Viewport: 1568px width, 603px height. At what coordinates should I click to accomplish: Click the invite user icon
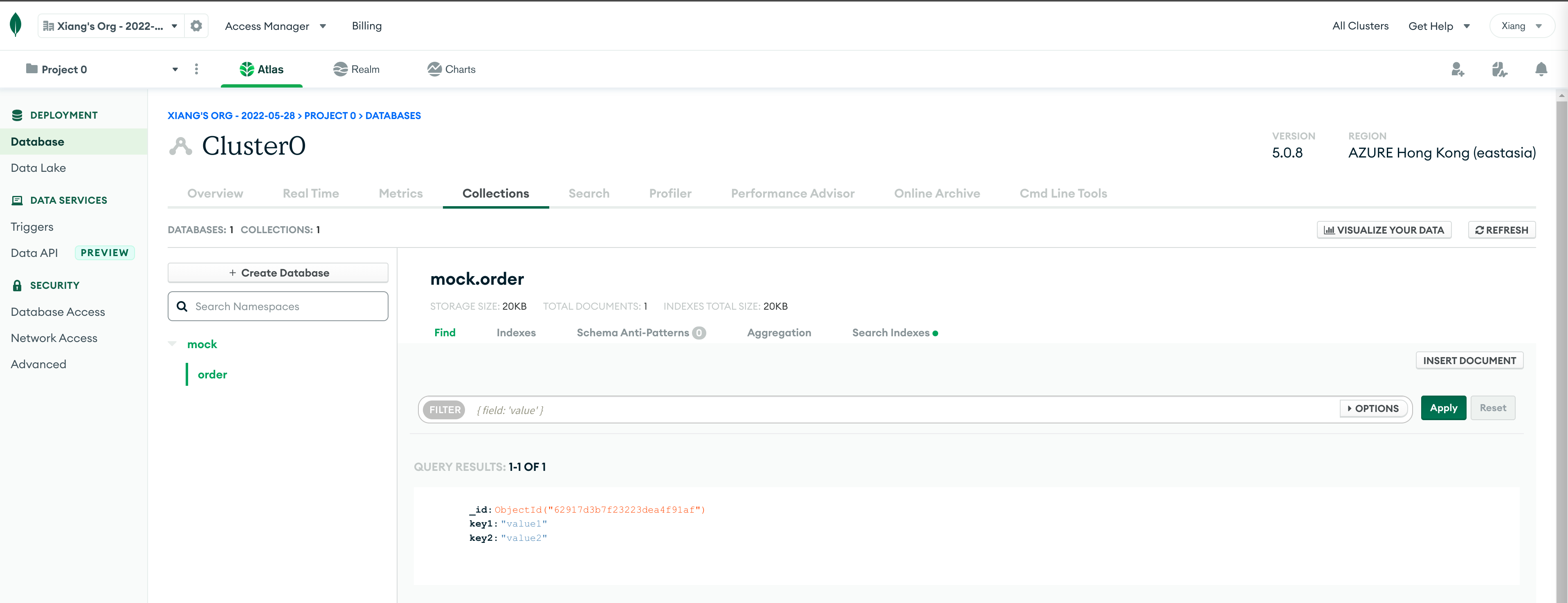(1458, 70)
